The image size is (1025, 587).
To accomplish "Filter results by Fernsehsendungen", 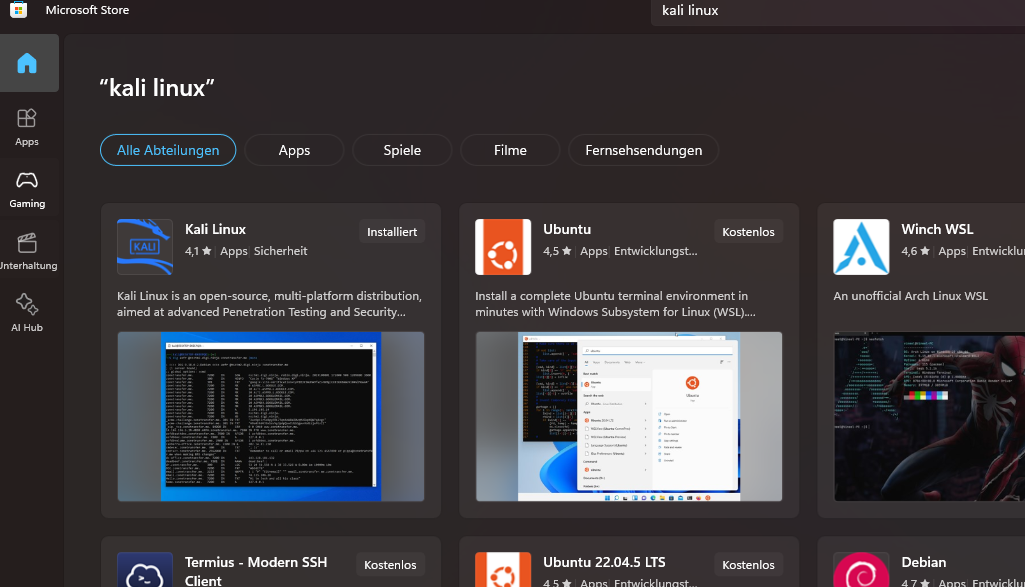I will coord(643,150).
